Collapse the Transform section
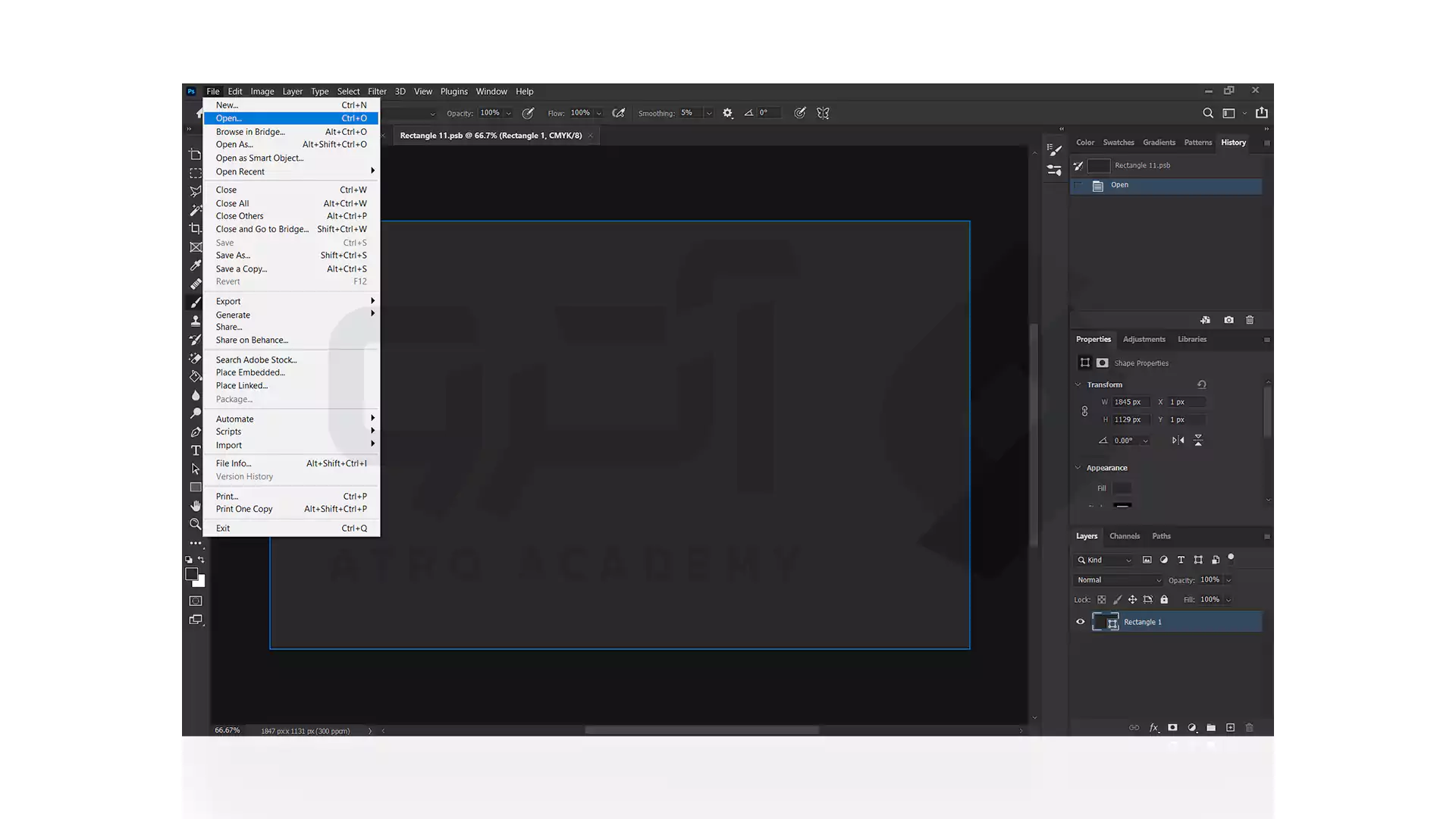 (x=1078, y=384)
